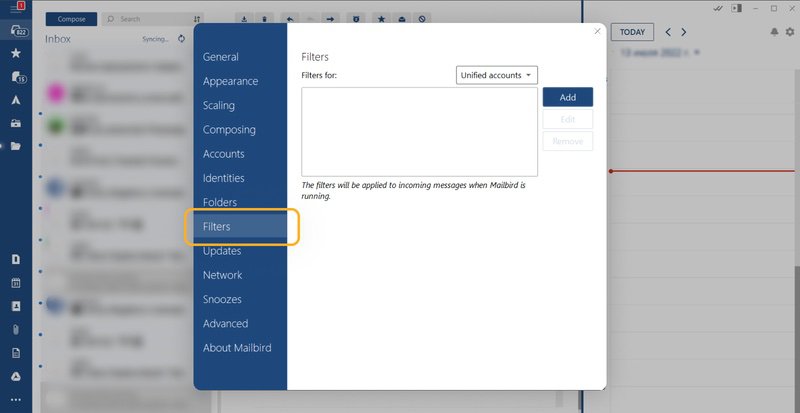Open General settings tab

pyautogui.click(x=220, y=57)
